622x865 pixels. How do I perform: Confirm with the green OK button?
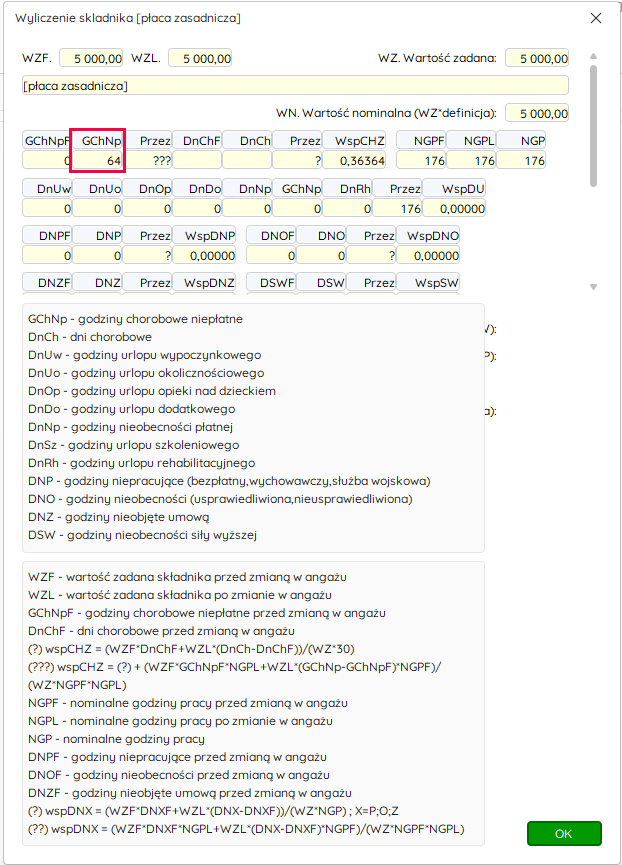(x=564, y=833)
